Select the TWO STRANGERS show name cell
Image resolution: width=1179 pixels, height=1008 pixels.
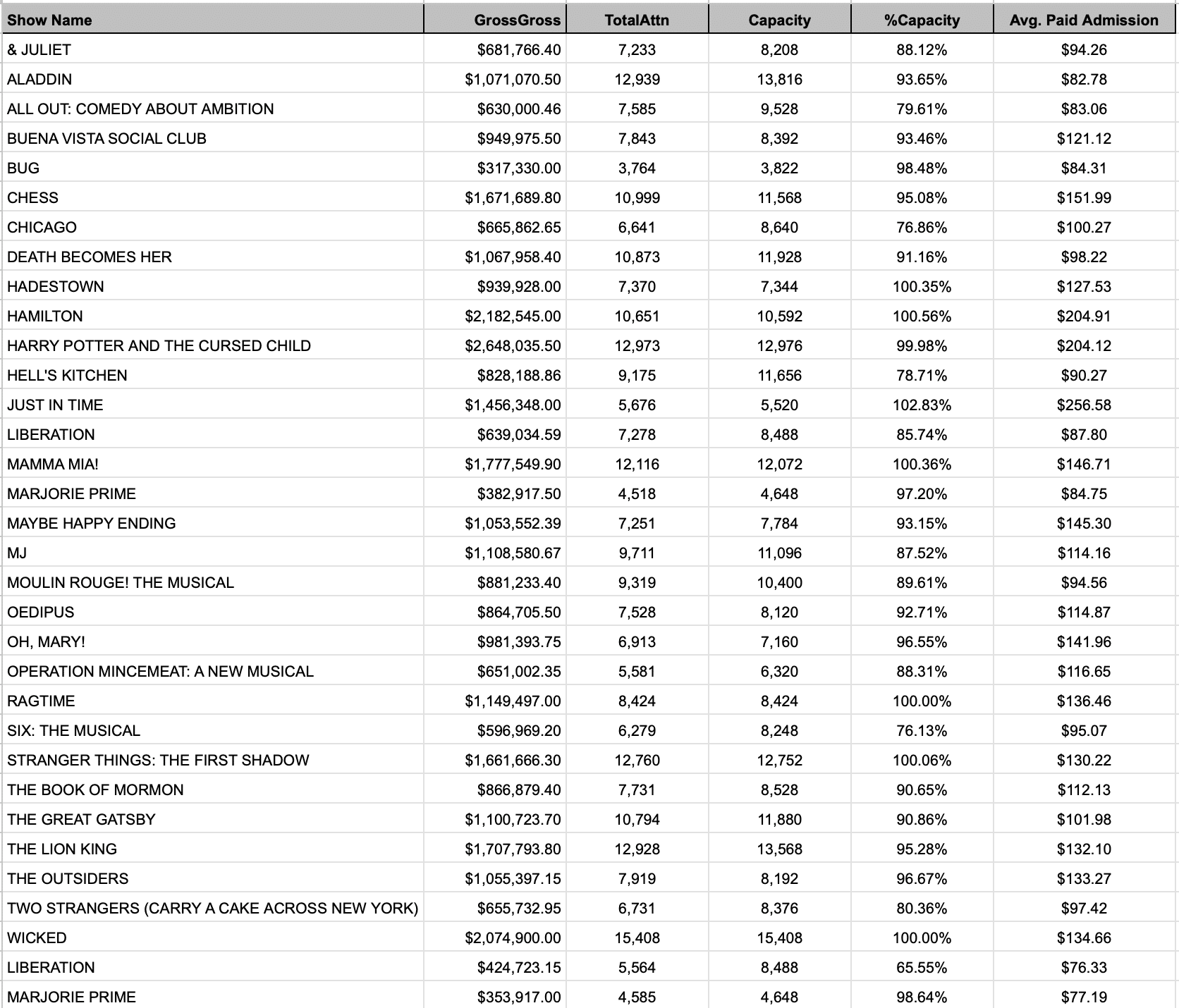click(212, 908)
